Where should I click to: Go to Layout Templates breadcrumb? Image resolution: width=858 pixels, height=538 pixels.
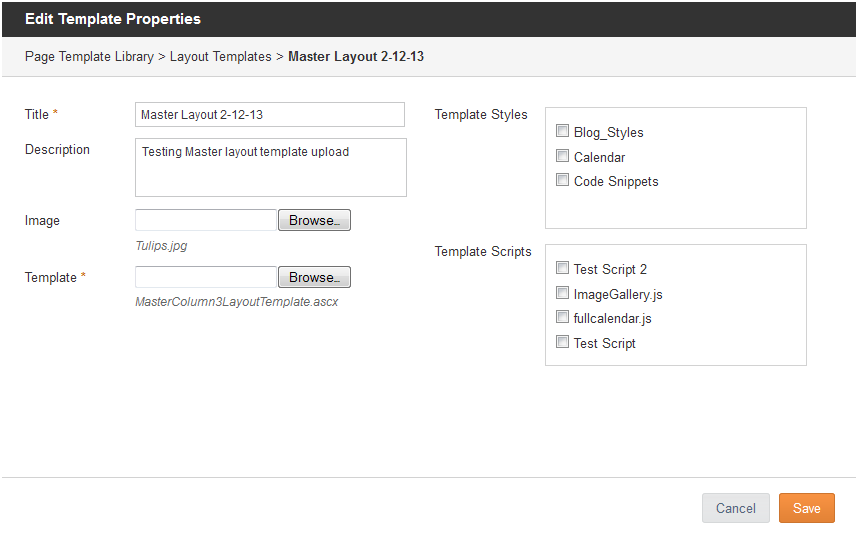coord(221,56)
